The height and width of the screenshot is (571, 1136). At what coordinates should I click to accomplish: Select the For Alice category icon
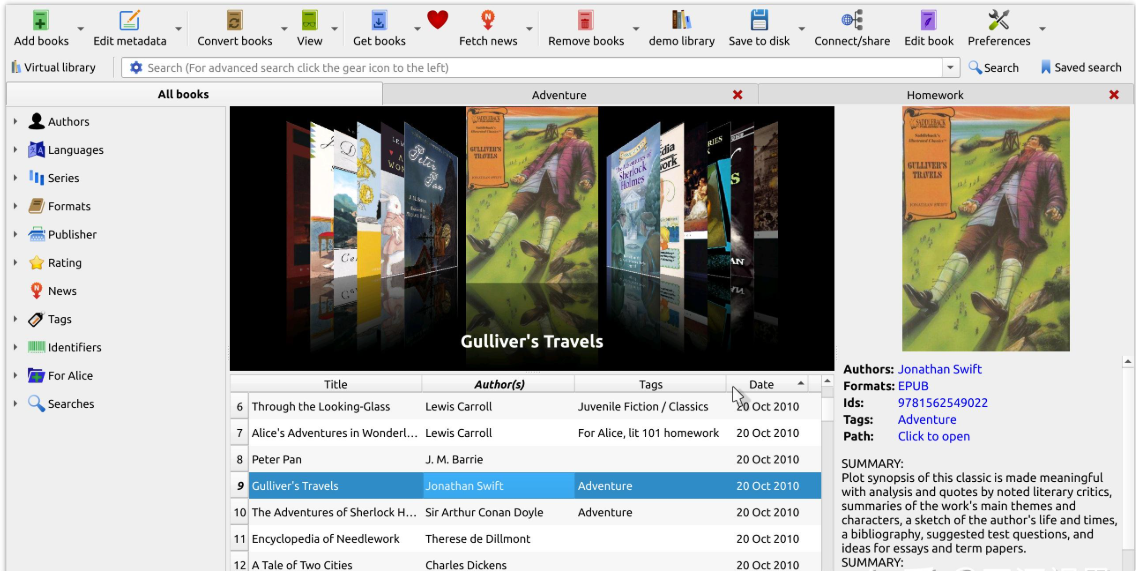click(36, 375)
